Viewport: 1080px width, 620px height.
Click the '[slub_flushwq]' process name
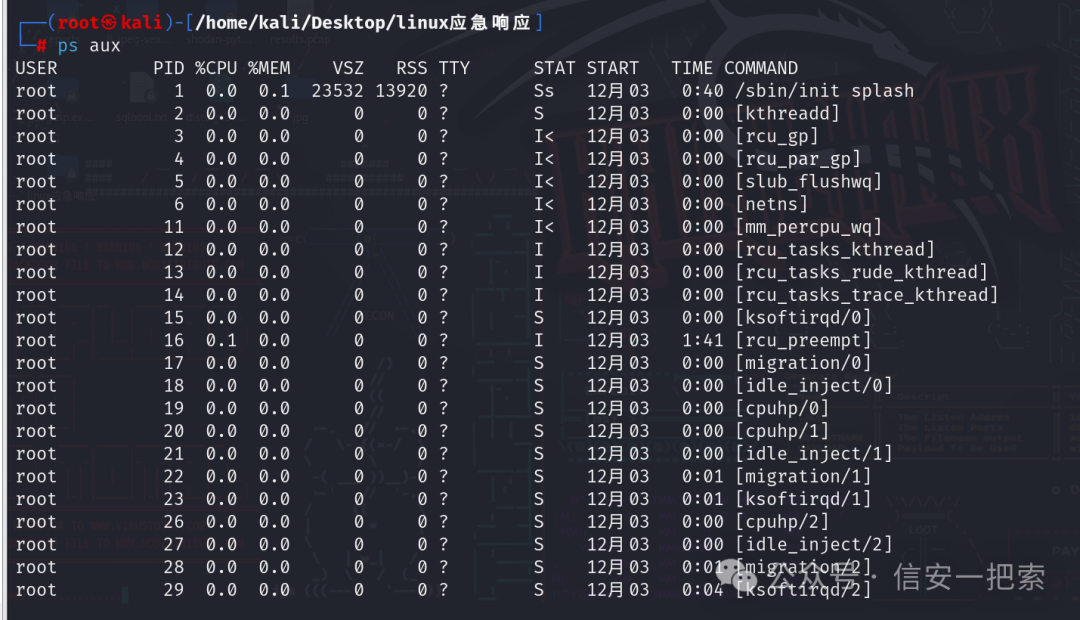809,182
